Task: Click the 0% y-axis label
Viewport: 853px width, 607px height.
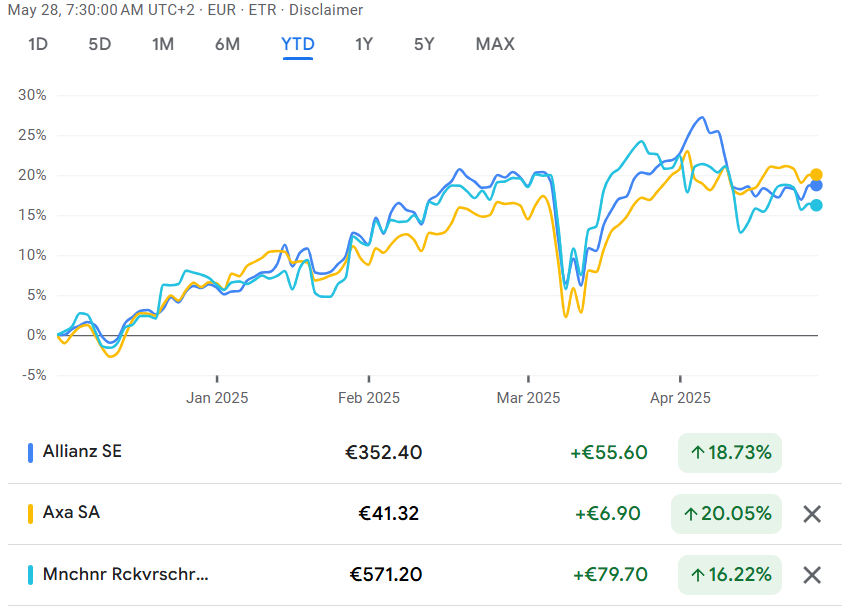Action: [36, 335]
